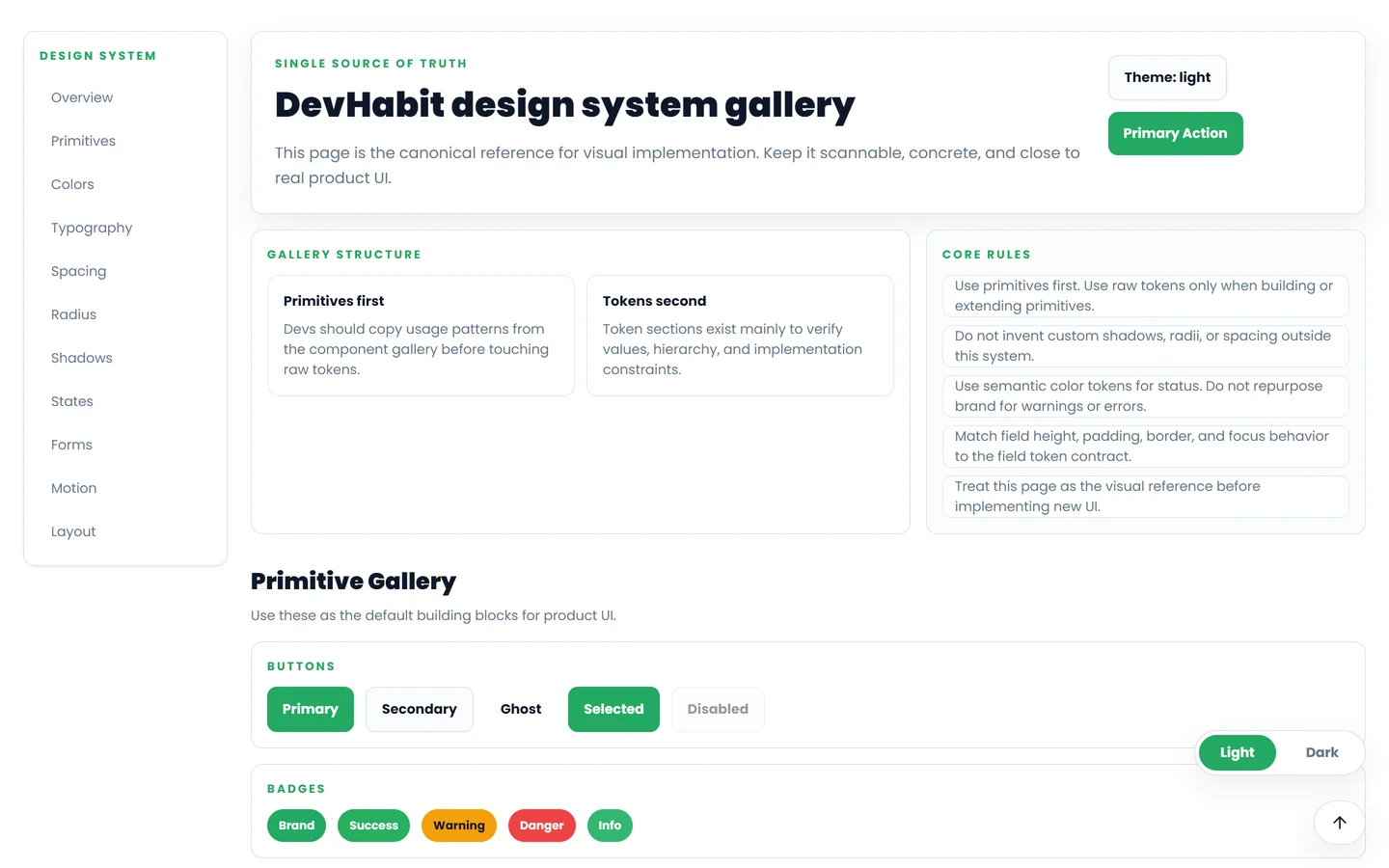Switch theme to Dark in toggle
The image size is (1389, 868).
1321,752
